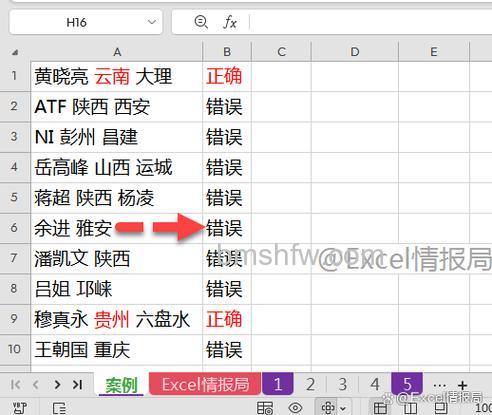Click in the formula bar input area
The width and height of the screenshot is (492, 415).
[370, 22]
